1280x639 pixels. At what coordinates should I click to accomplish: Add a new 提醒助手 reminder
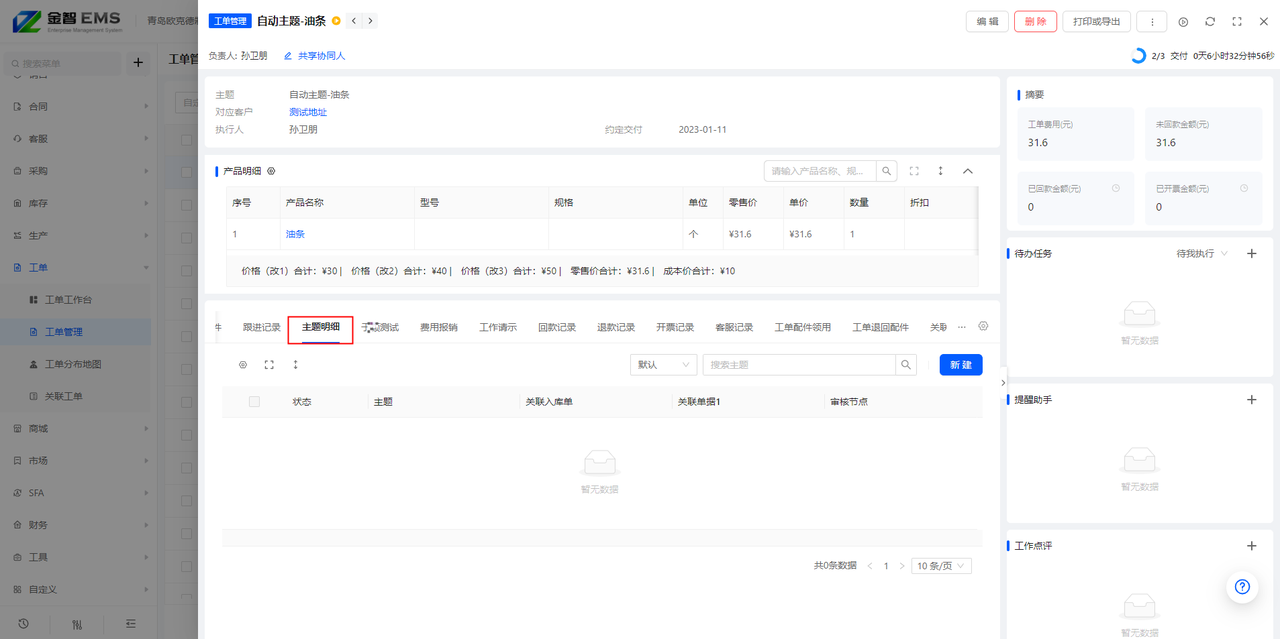tap(1251, 400)
